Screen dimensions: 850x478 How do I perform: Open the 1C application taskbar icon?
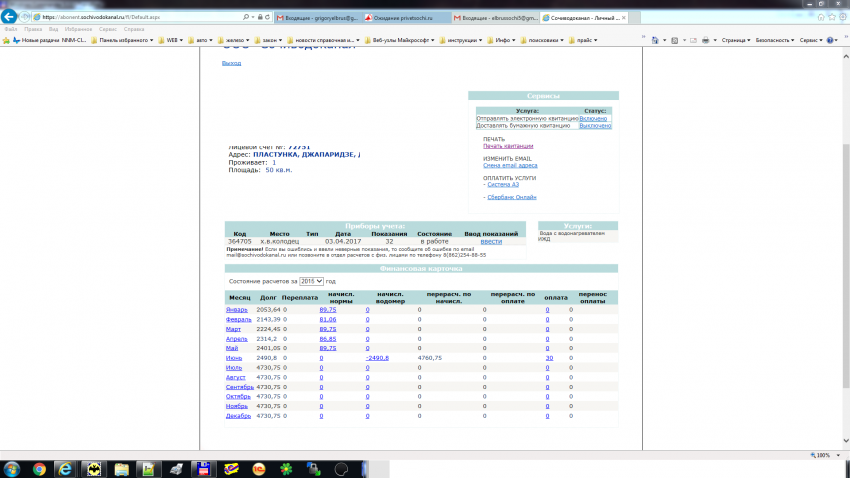pyautogui.click(x=259, y=468)
